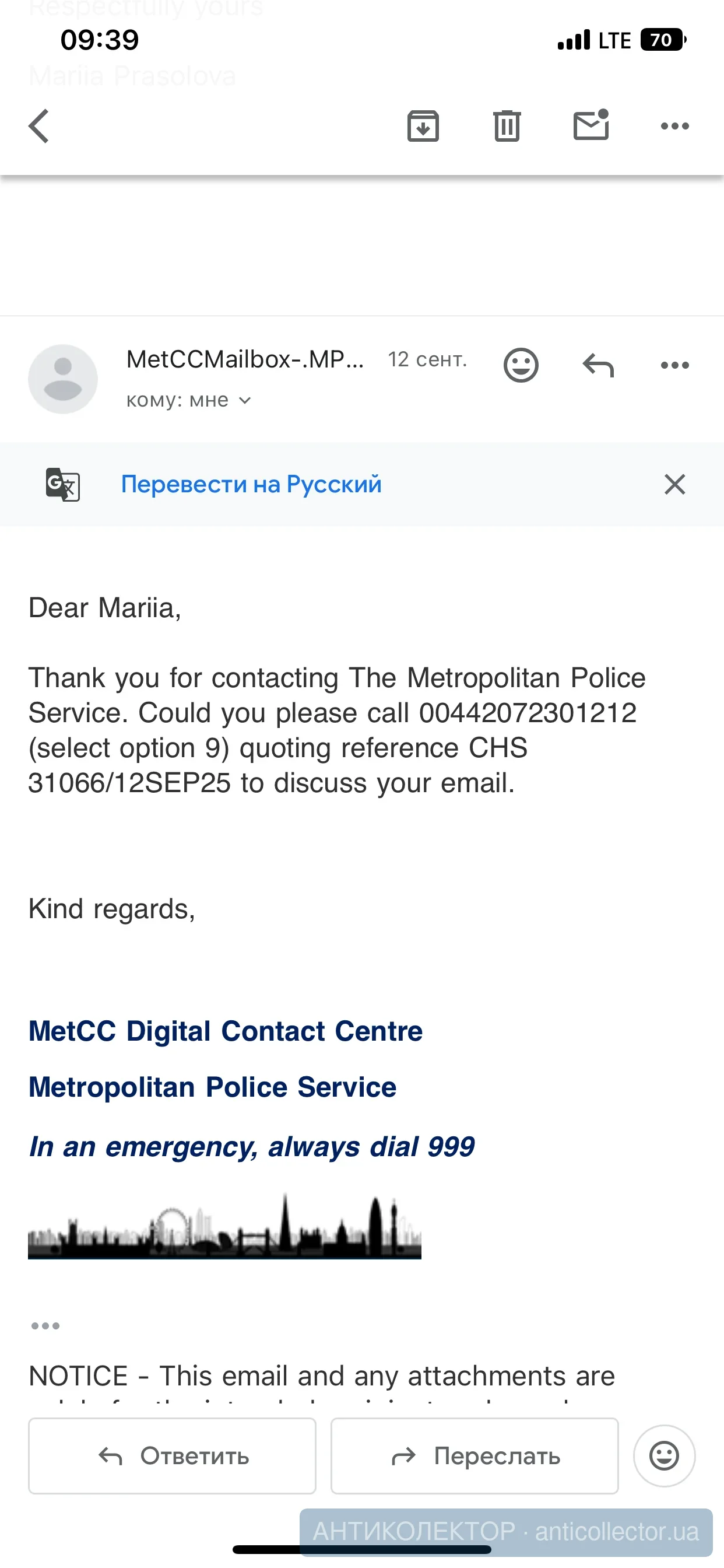Tap phone number 00442072301212 in email
The width and height of the screenshot is (724, 1568).
pyautogui.click(x=528, y=713)
